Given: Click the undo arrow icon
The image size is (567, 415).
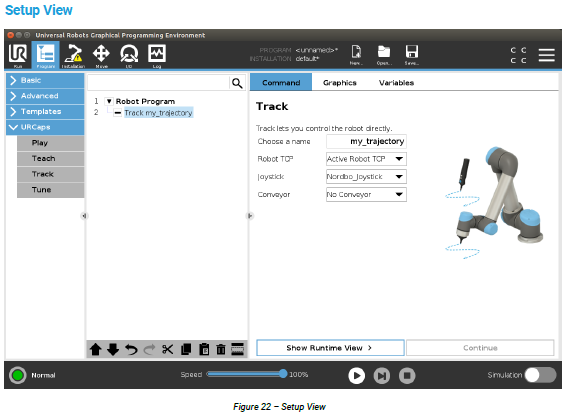Looking at the screenshot, I should [x=131, y=349].
